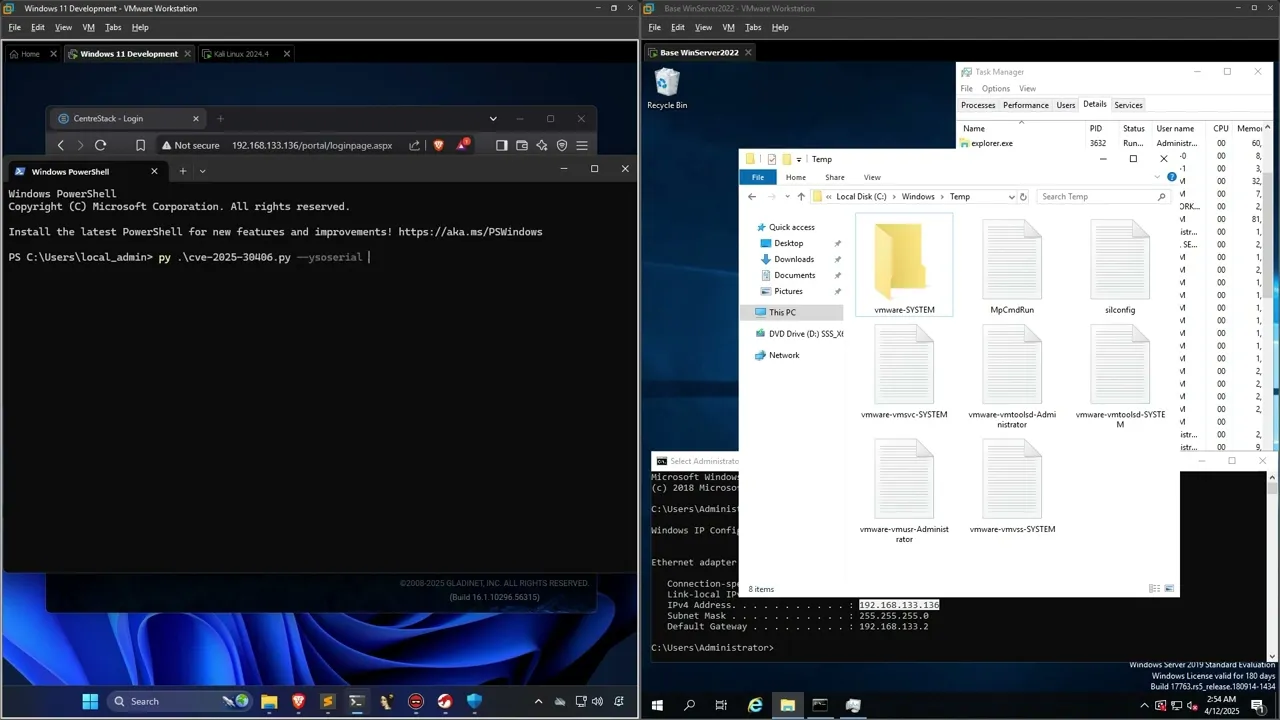Sort Task Manager by PID column

tap(1096, 128)
